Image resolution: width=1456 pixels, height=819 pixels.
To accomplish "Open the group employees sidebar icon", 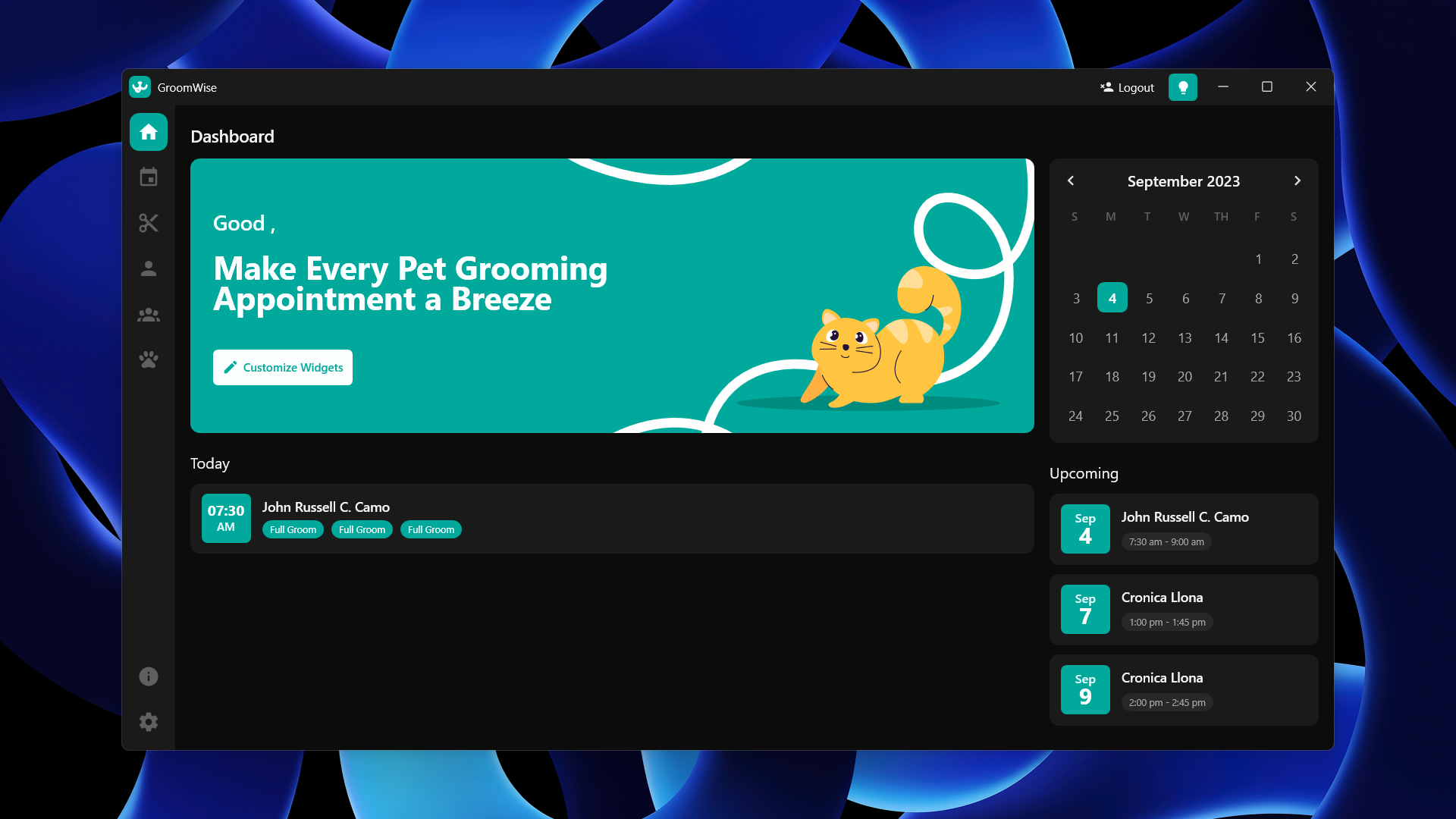I will 149,315.
